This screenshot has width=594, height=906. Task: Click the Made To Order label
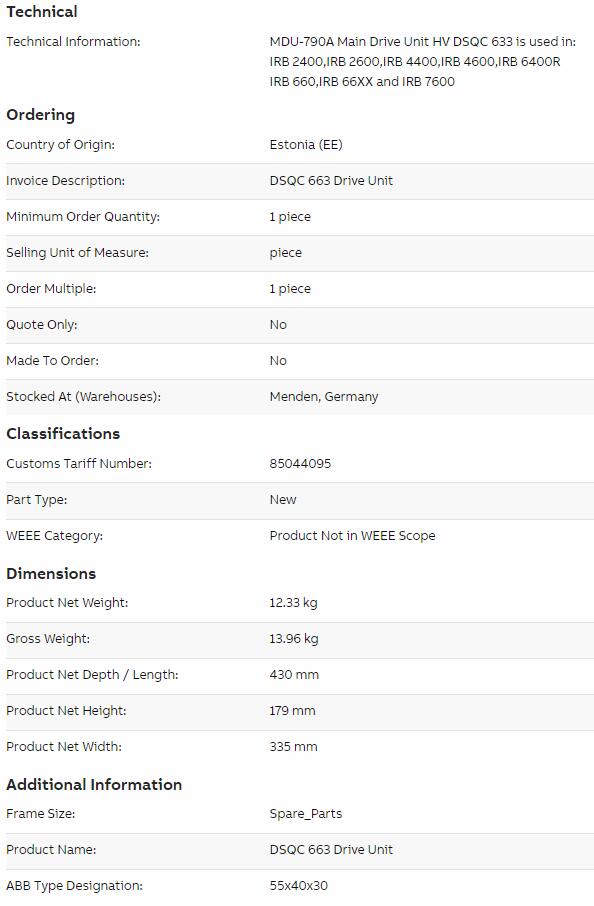(x=53, y=361)
